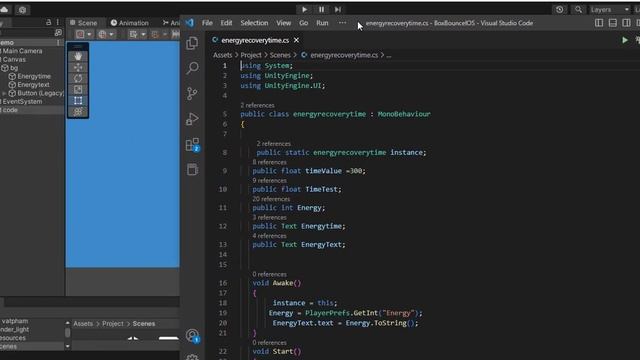
Task: Click green Run file button in VS Code editor
Action: pos(624,40)
